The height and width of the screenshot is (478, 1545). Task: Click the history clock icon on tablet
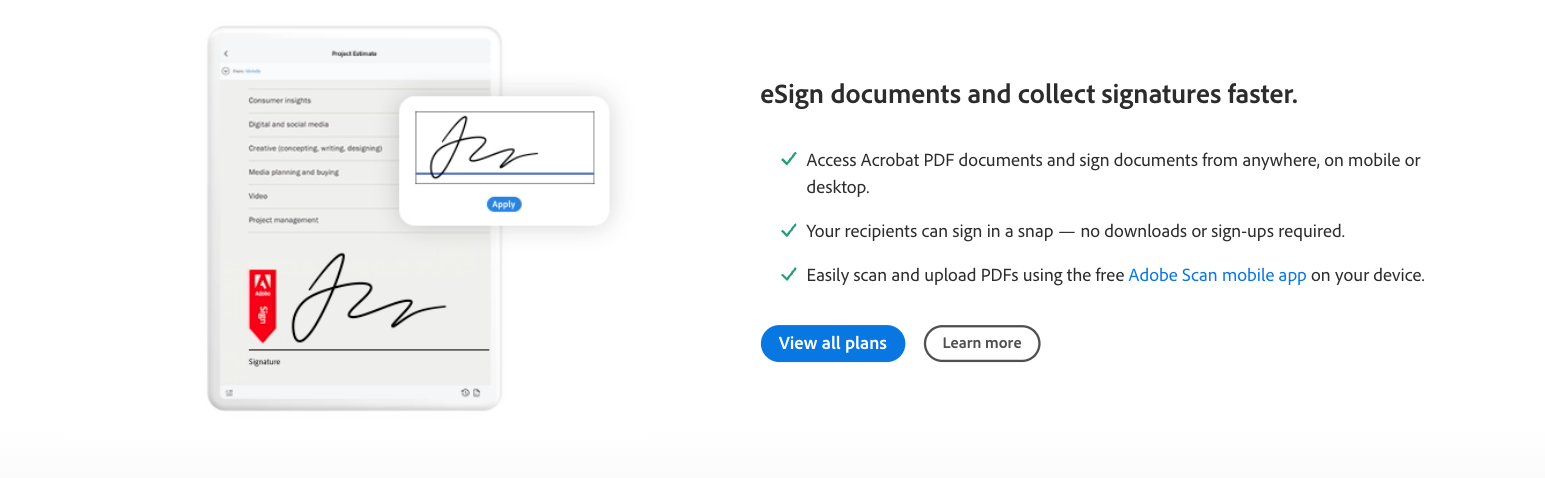(x=465, y=393)
